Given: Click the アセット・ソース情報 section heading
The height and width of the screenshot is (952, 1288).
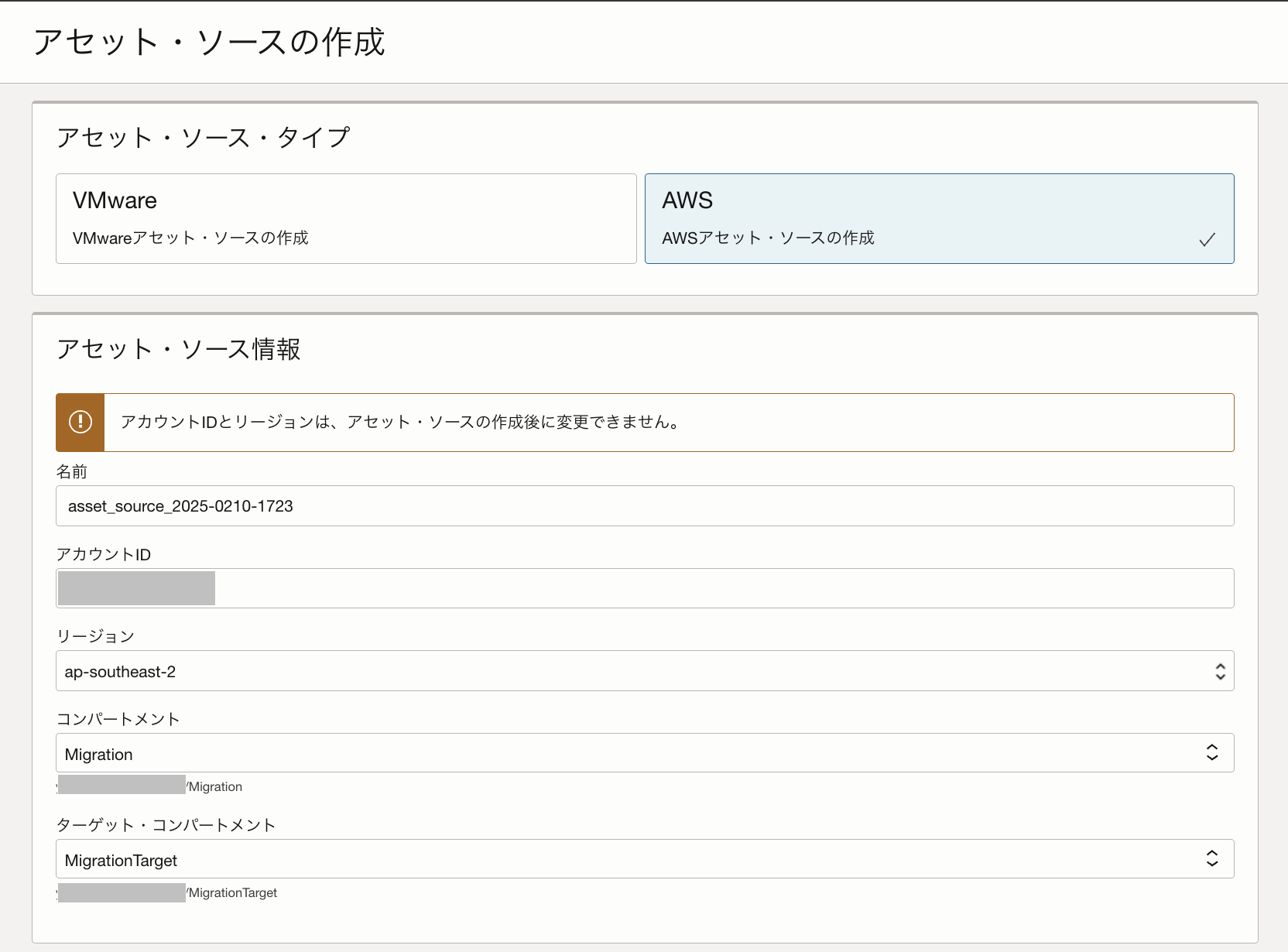Looking at the screenshot, I should [179, 349].
